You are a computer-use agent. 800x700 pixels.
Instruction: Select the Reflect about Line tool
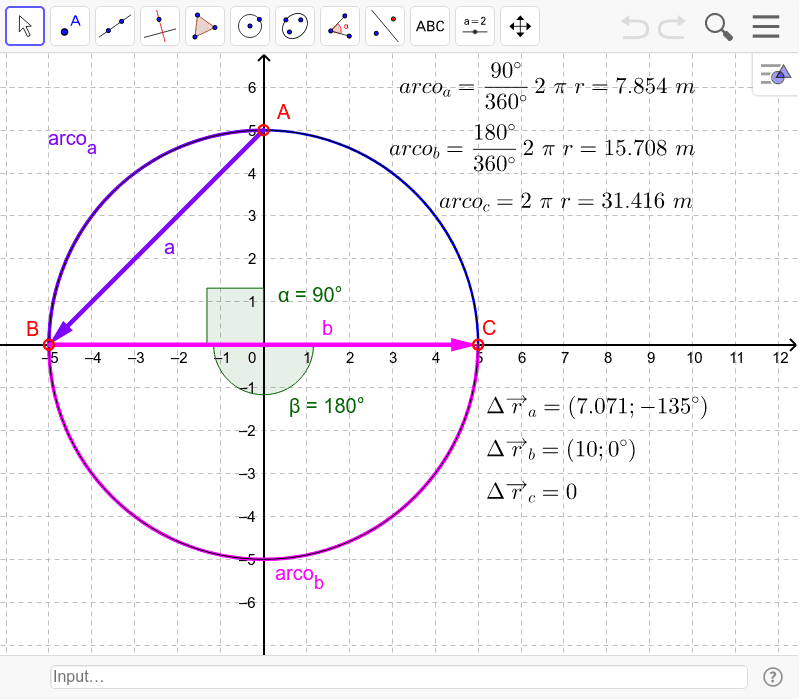pyautogui.click(x=385, y=26)
